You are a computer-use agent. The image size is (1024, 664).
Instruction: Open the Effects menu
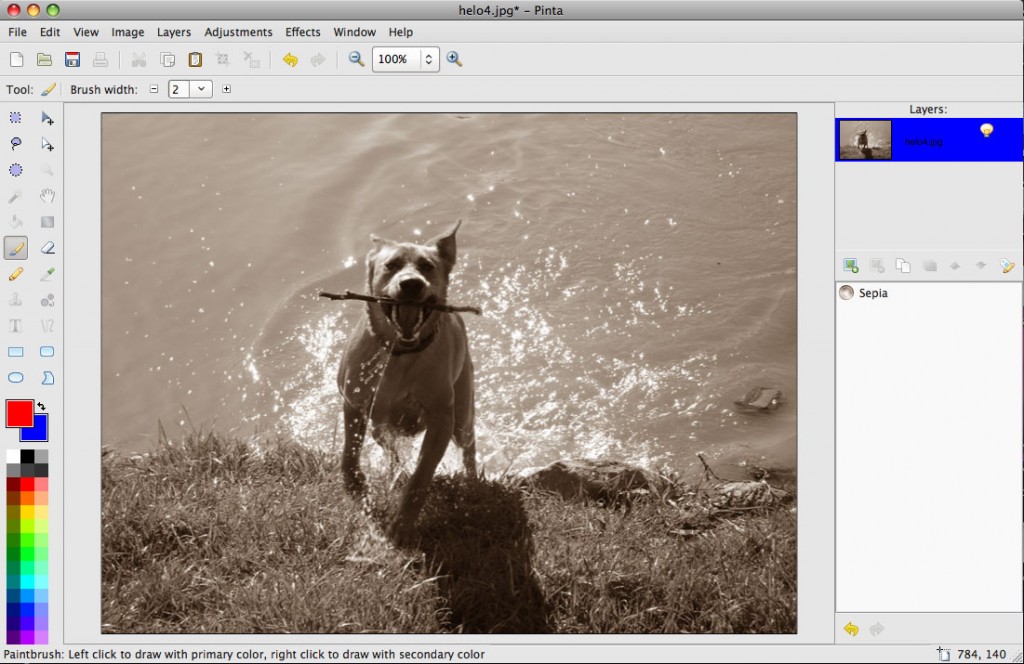(303, 31)
